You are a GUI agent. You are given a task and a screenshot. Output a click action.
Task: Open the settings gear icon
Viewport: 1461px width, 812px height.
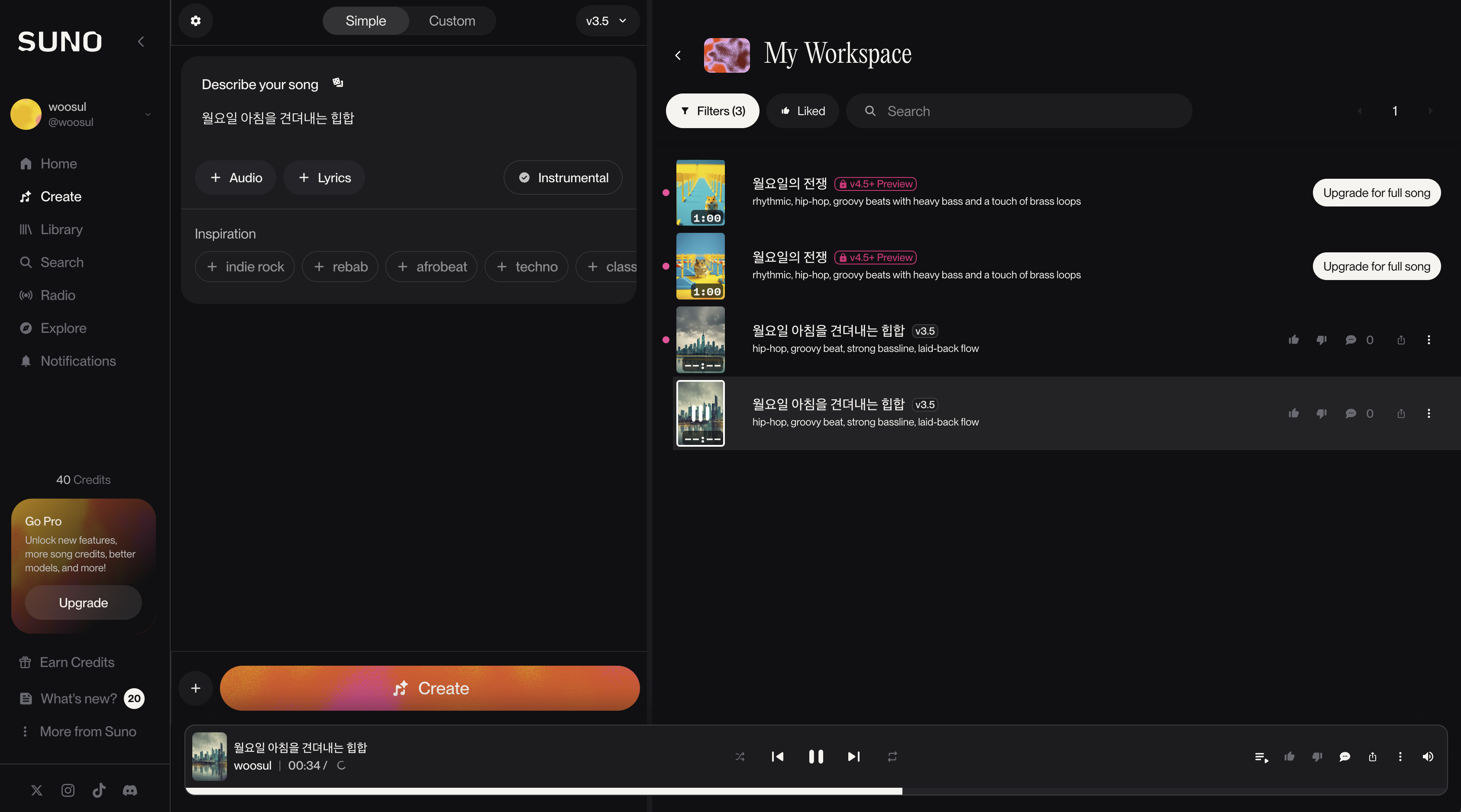(196, 21)
